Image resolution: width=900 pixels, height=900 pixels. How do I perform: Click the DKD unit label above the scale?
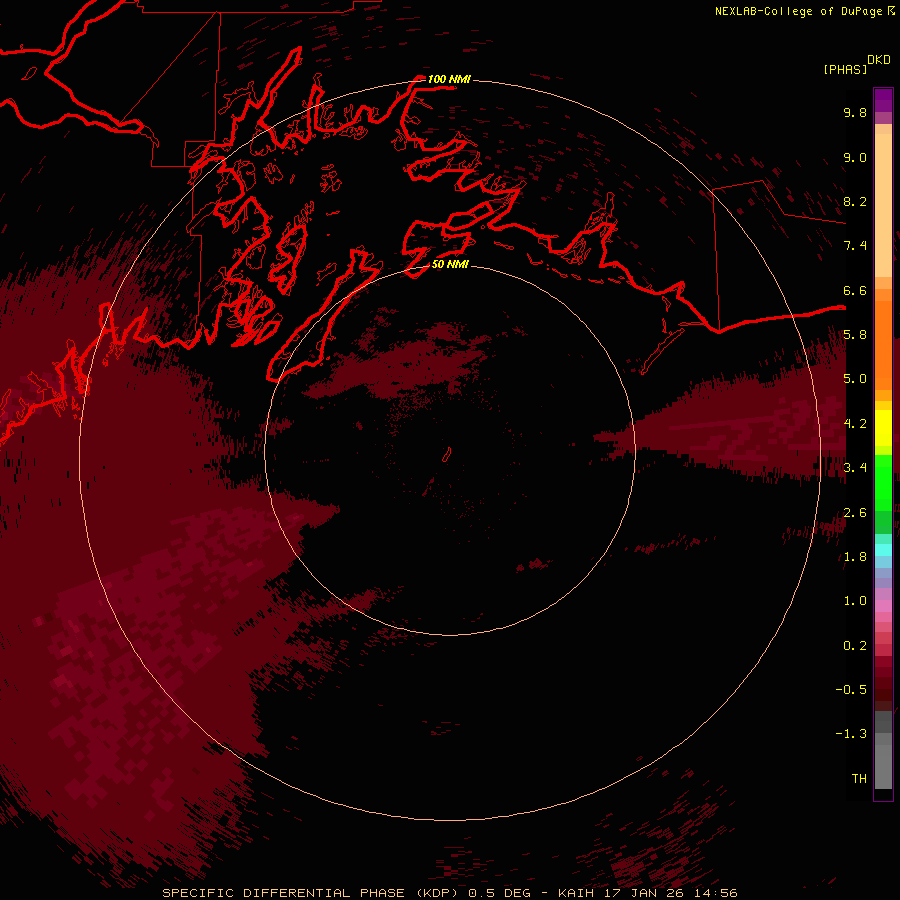click(x=878, y=60)
